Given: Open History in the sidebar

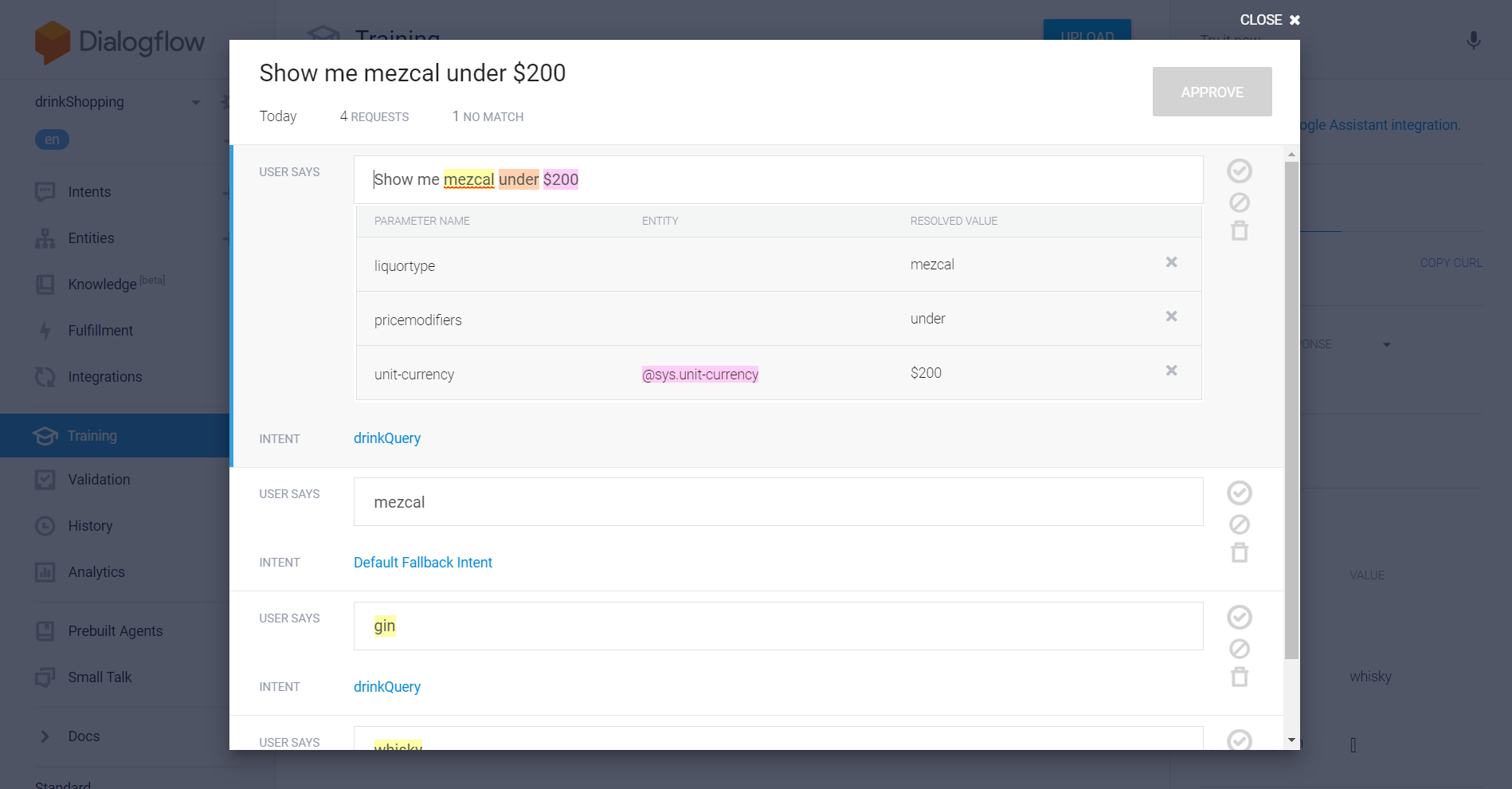Looking at the screenshot, I should click(90, 526).
